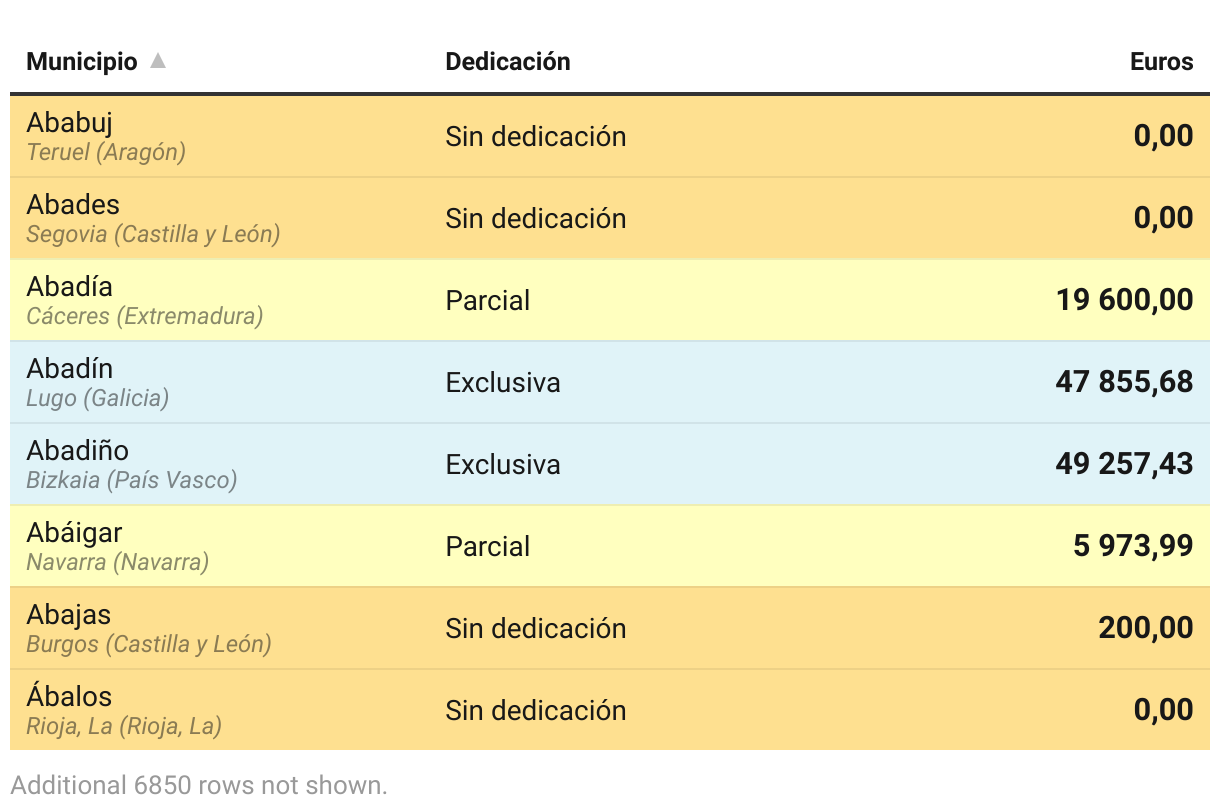This screenshot has height=810, width=1220.
Task: Select the Ababuj municipality row
Action: (x=69, y=123)
